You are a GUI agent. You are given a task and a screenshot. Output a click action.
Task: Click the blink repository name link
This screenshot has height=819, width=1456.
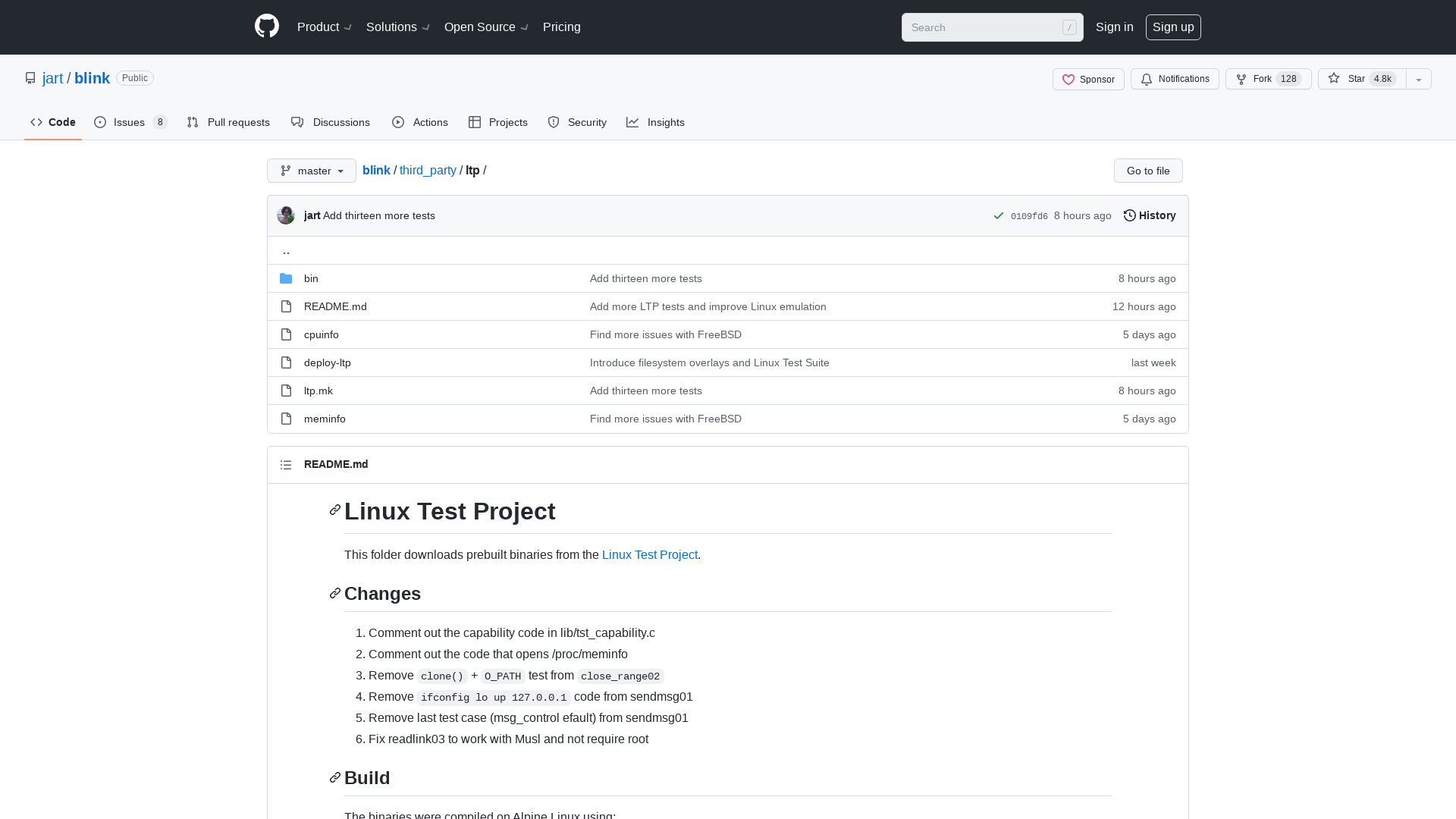coord(92,78)
